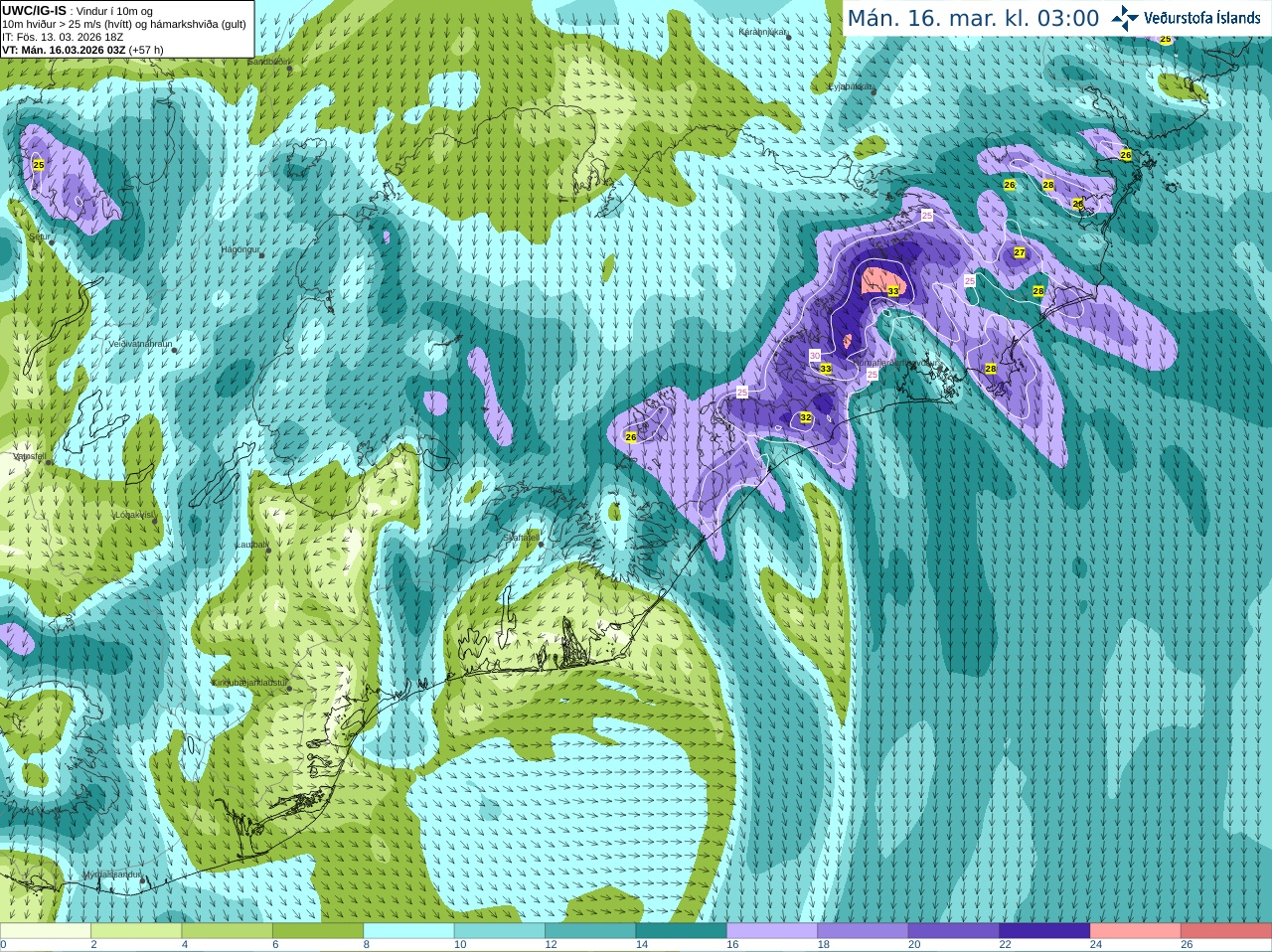Click the legend scale value '12'
This screenshot has height=952, width=1272.
tap(551, 945)
